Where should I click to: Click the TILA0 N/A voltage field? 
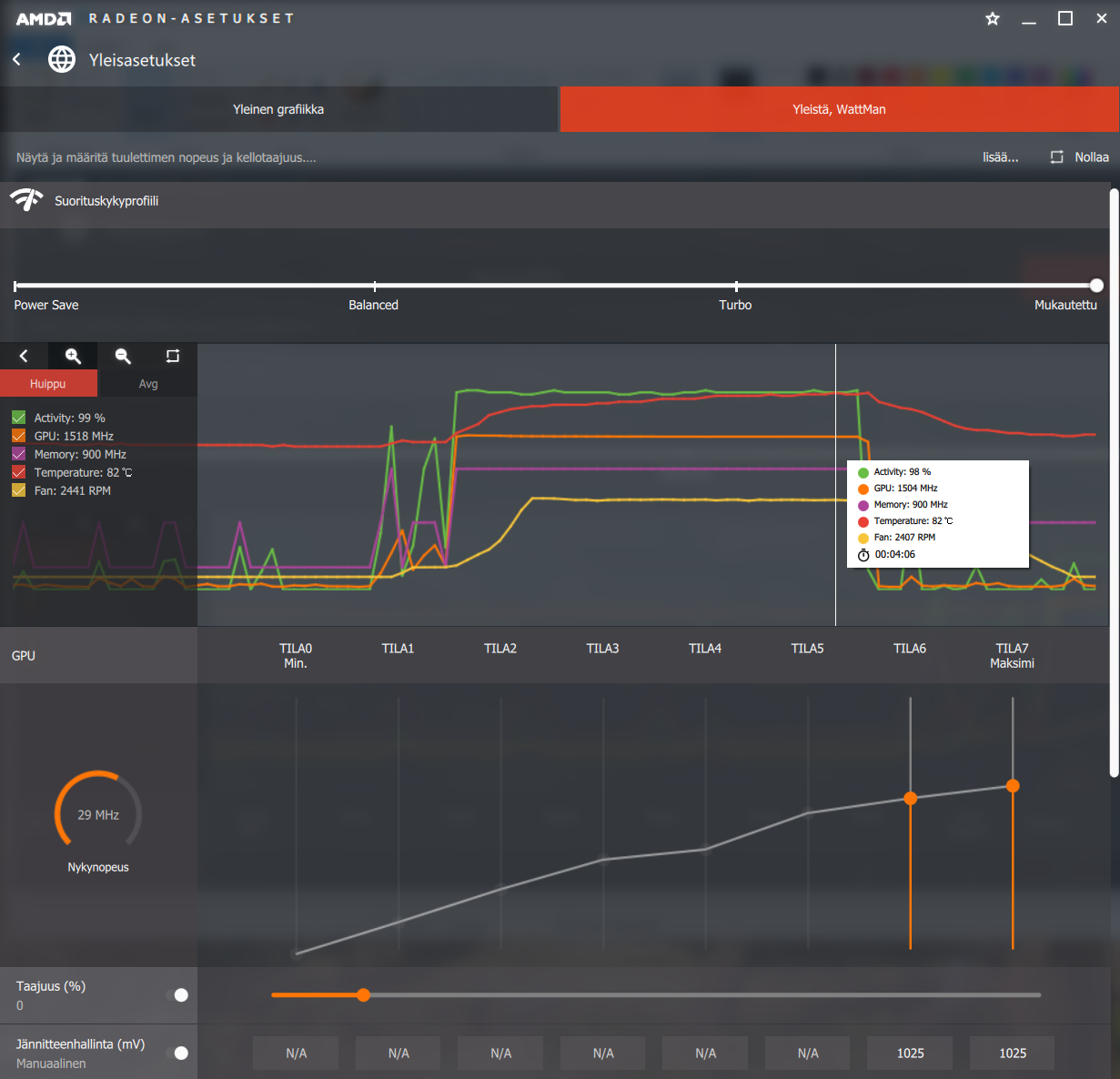pos(296,1053)
